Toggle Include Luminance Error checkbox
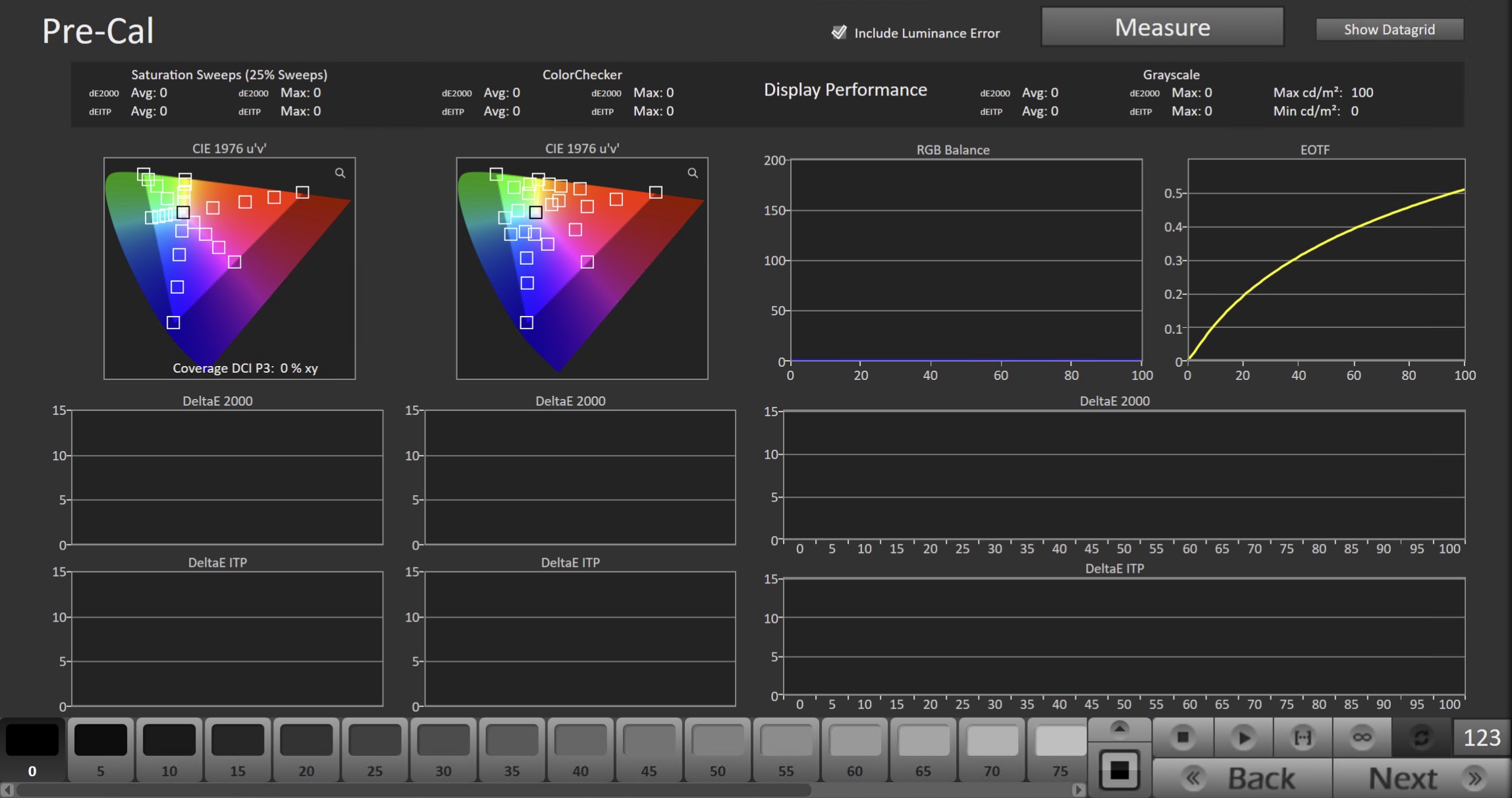Screen dimensions: 1512x798 pyautogui.click(x=839, y=32)
